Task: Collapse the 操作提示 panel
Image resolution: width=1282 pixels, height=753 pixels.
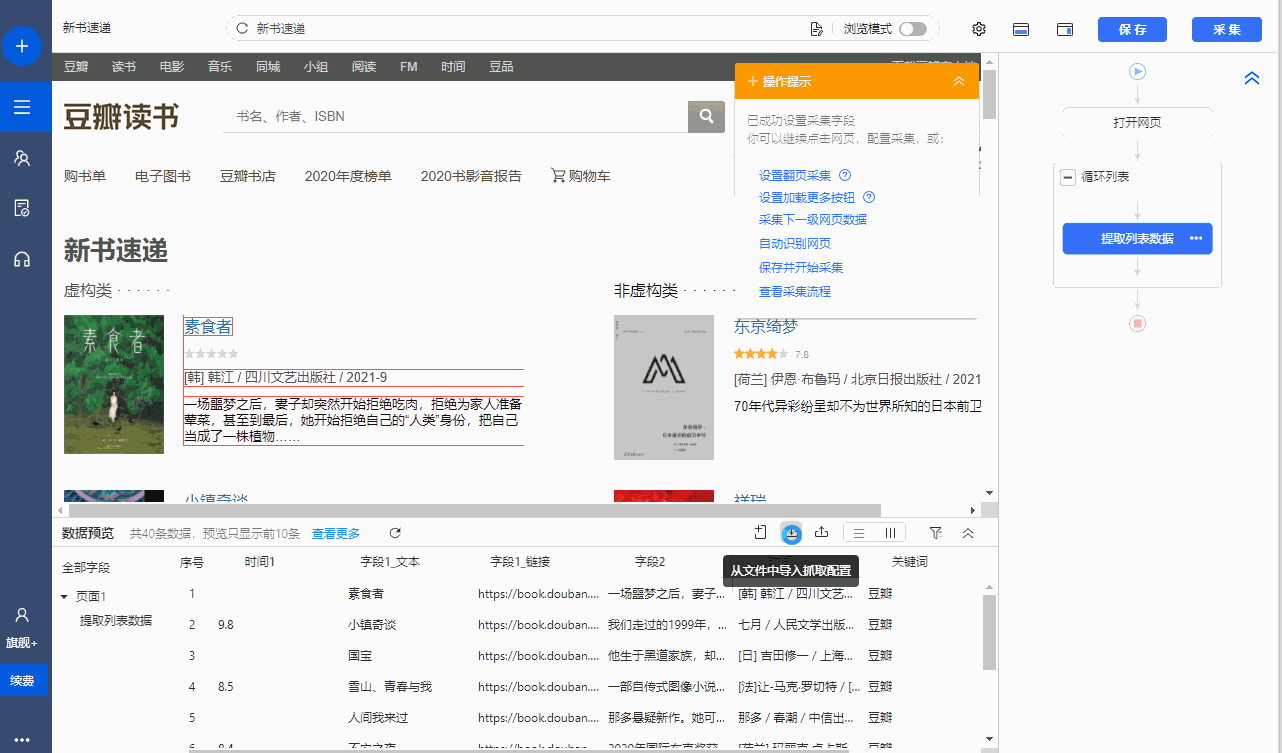Action: (x=958, y=81)
